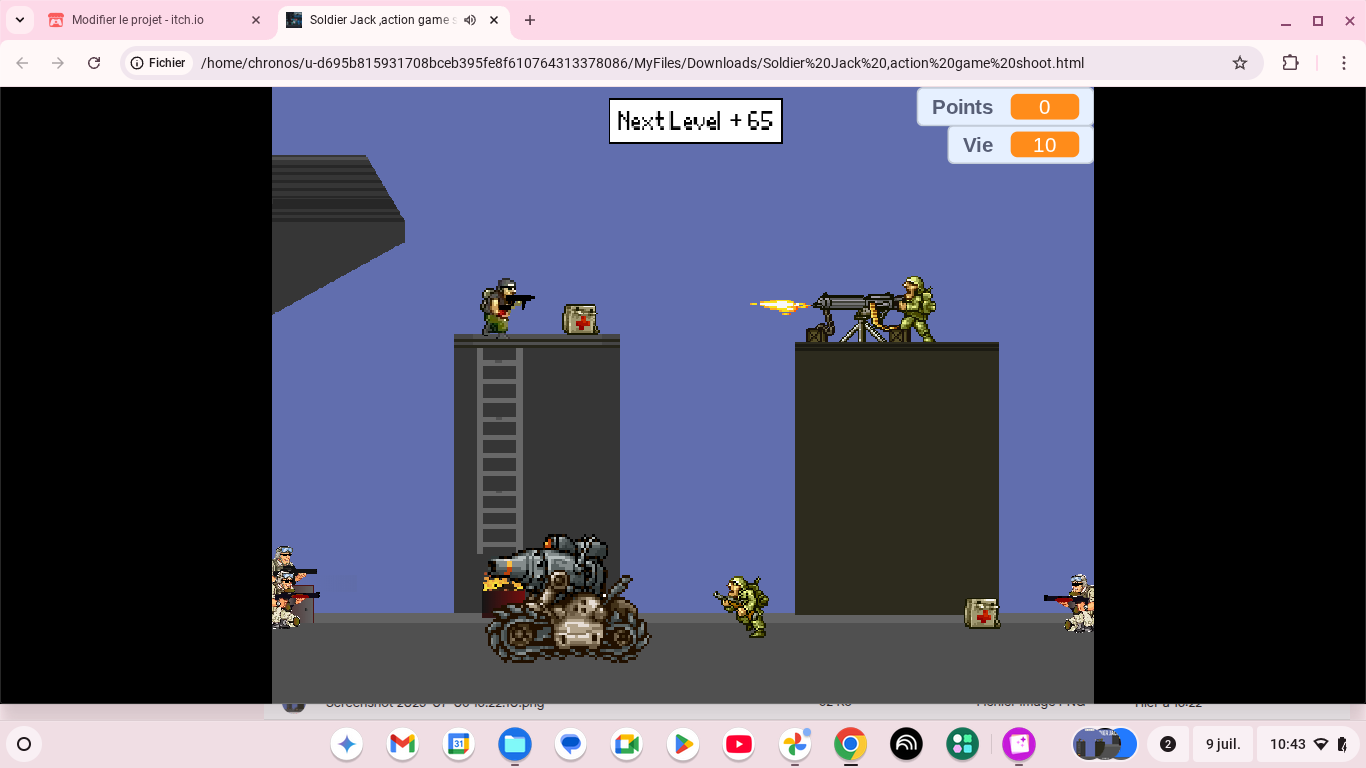The image size is (1366, 768).
Task: Launch YouTube from the shelf
Action: tap(739, 744)
